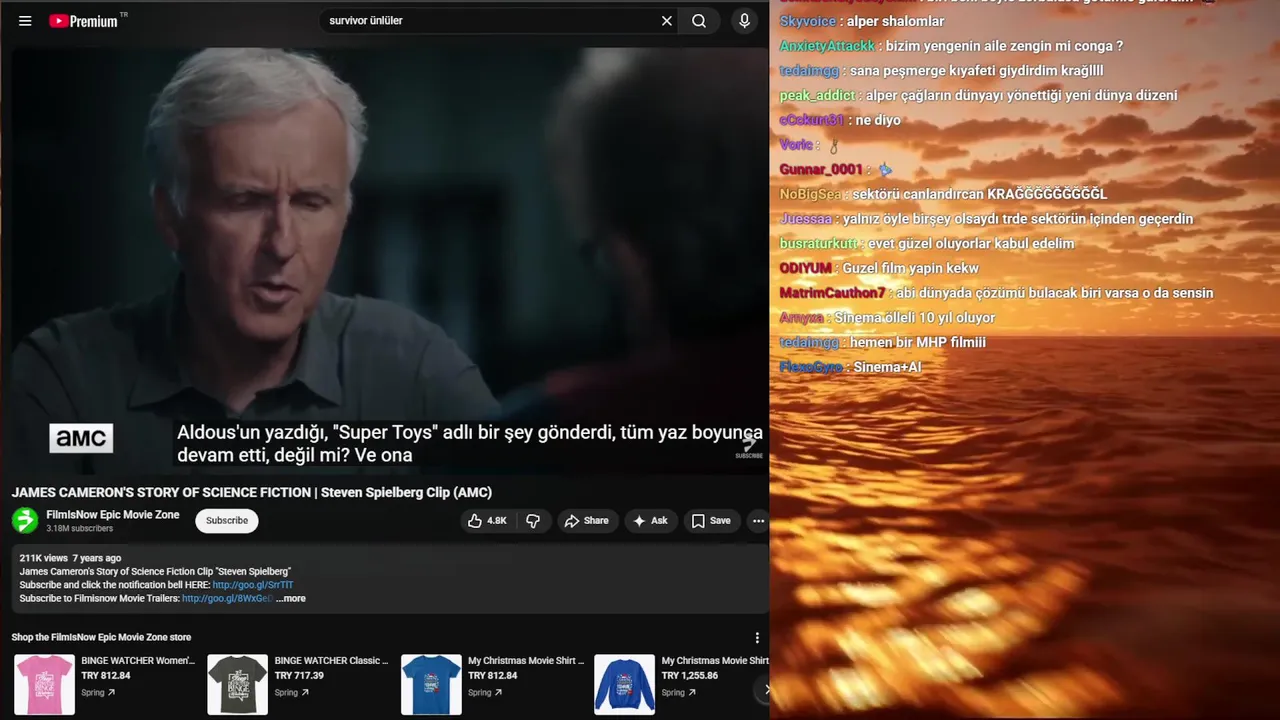Click chat message 'hemen bir MHP filmiii'
1280x720 pixels.
pyautogui.click(x=918, y=343)
